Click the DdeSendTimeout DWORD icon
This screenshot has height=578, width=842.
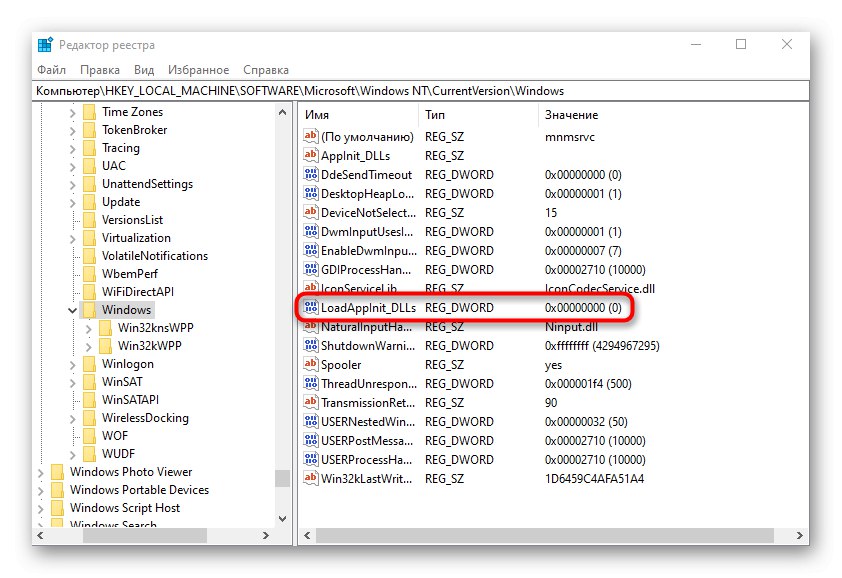pos(311,175)
